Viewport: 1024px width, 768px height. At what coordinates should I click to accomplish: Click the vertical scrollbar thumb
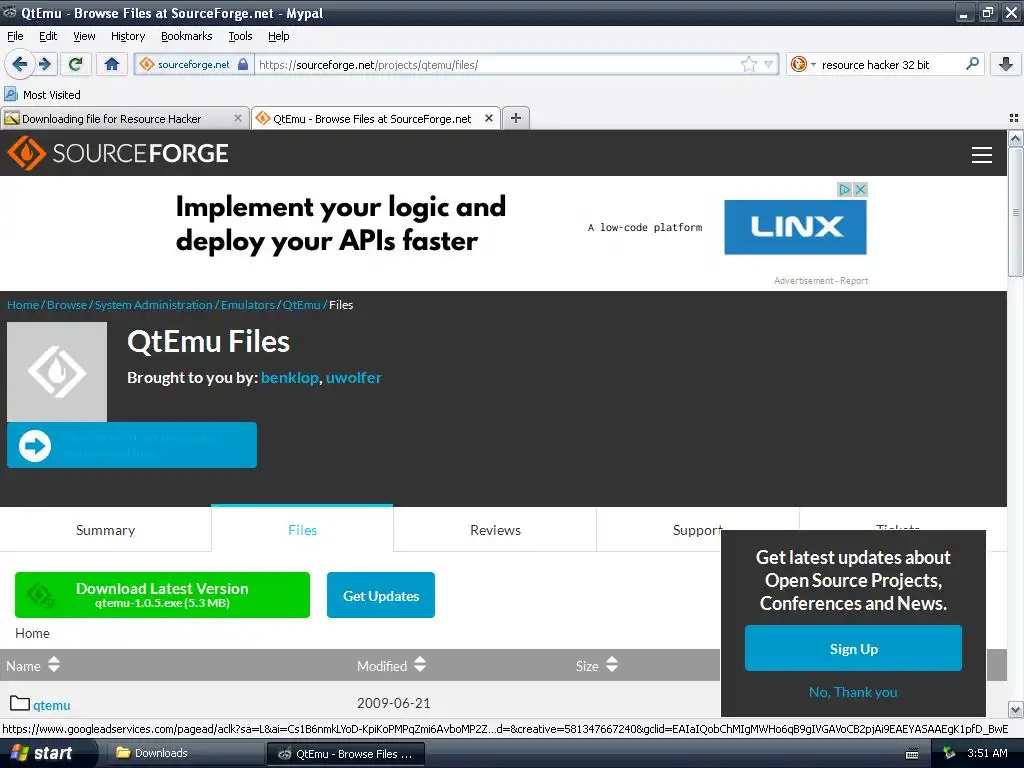(1015, 212)
